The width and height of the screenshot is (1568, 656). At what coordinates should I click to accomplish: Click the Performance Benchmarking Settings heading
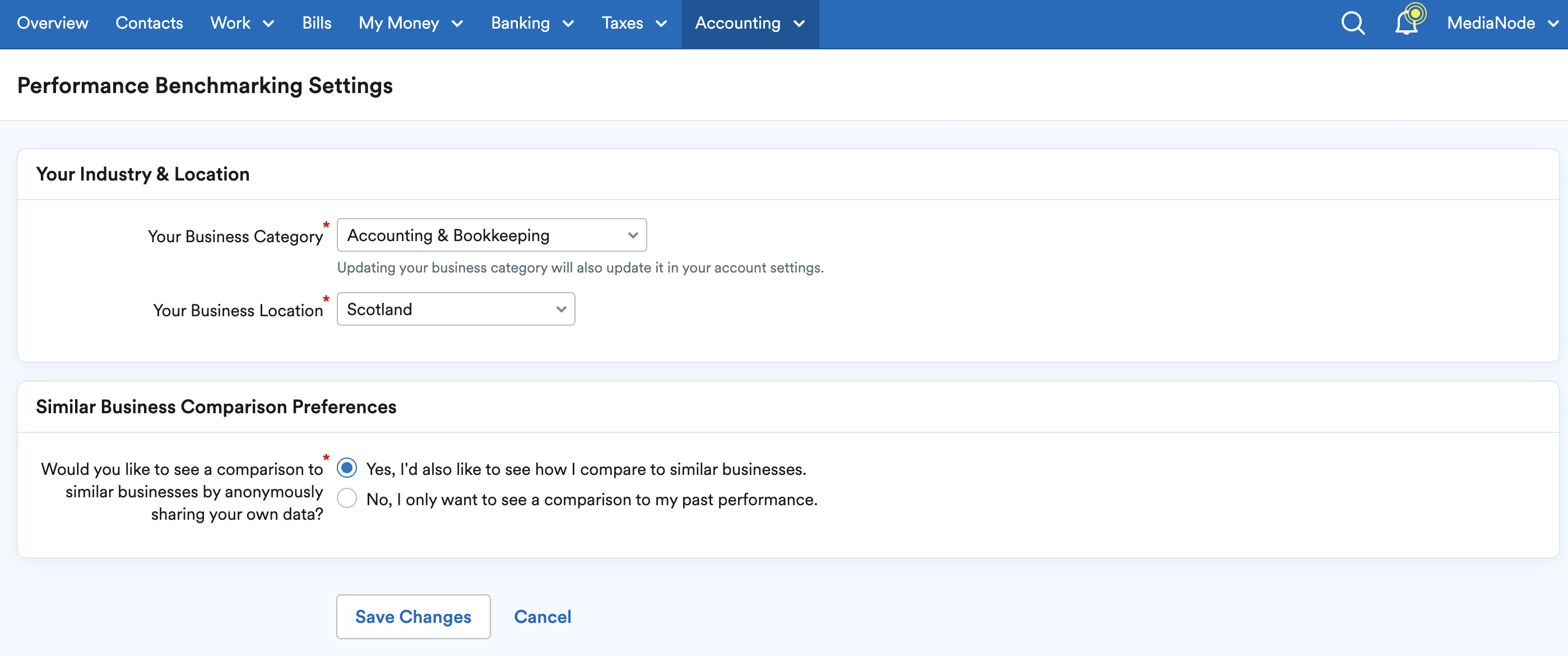coord(205,85)
